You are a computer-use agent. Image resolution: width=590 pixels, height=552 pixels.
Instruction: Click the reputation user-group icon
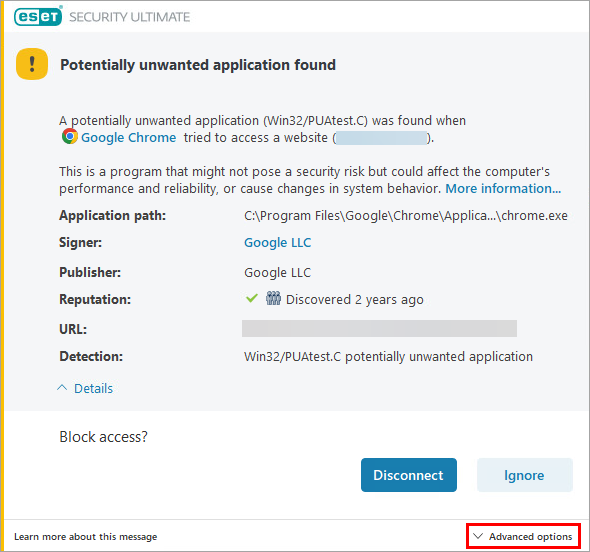pyautogui.click(x=273, y=298)
